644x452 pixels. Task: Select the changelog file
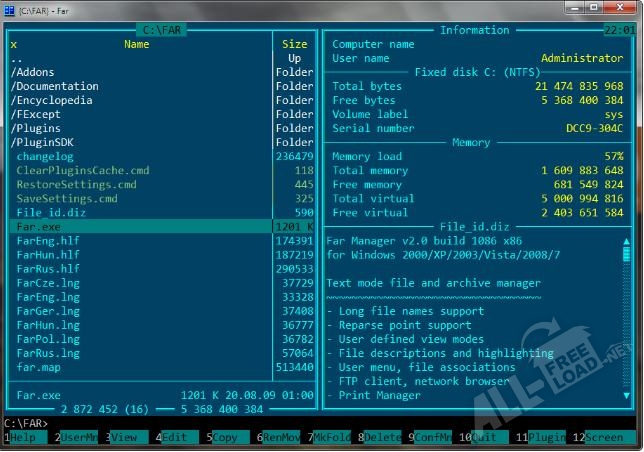45,156
